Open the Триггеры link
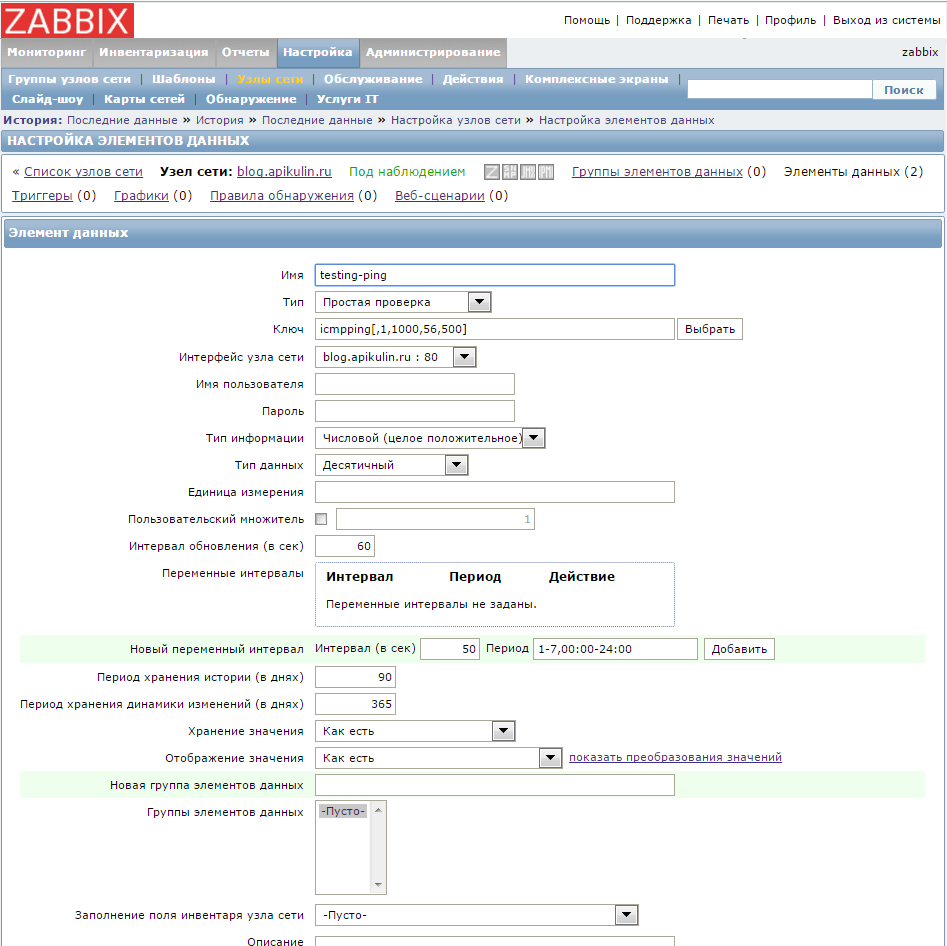 (x=42, y=196)
